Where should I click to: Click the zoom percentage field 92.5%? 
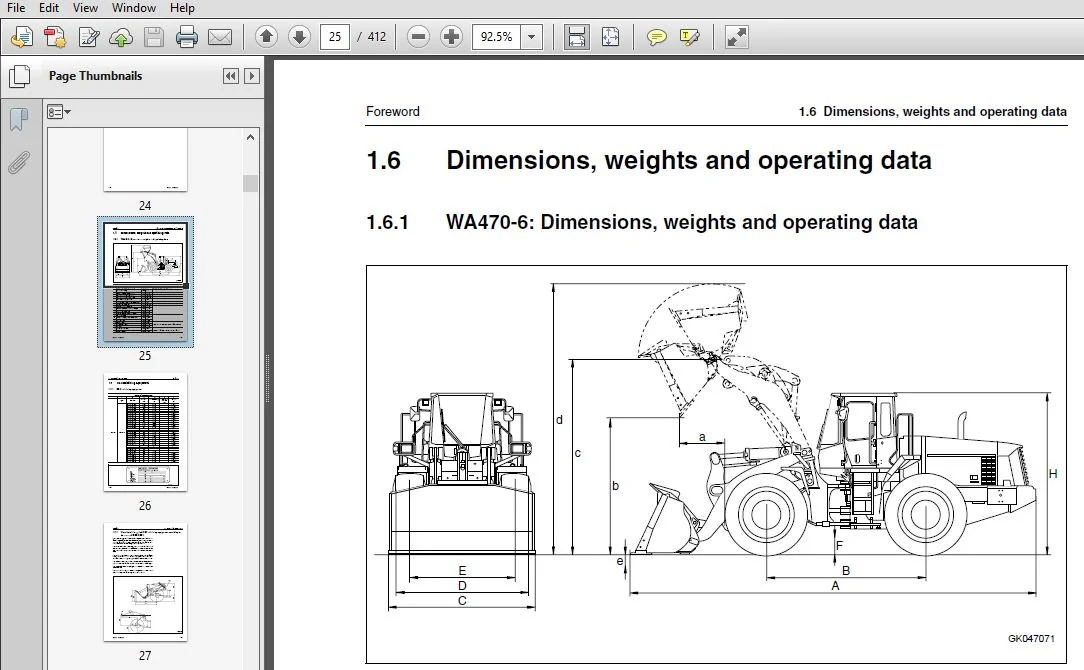pyautogui.click(x=496, y=37)
